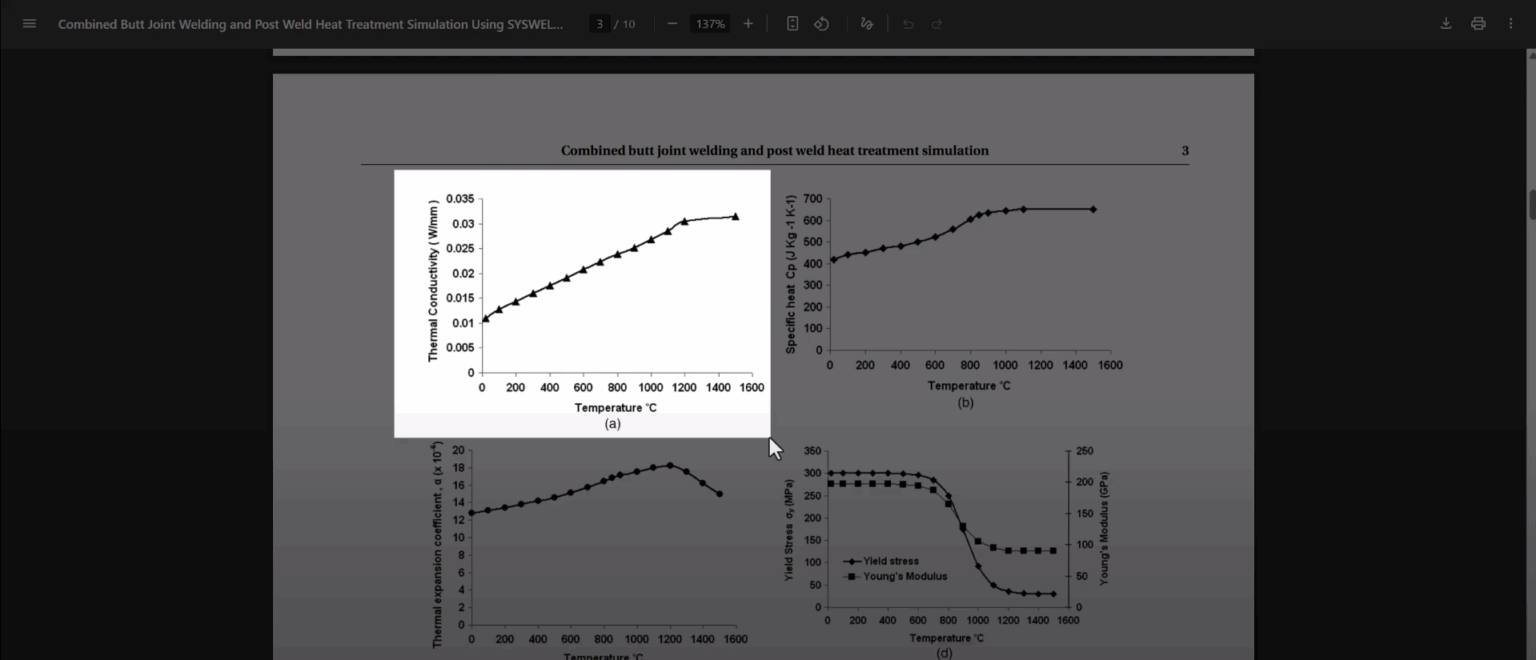Undo the last annotation

pyautogui.click(x=909, y=23)
